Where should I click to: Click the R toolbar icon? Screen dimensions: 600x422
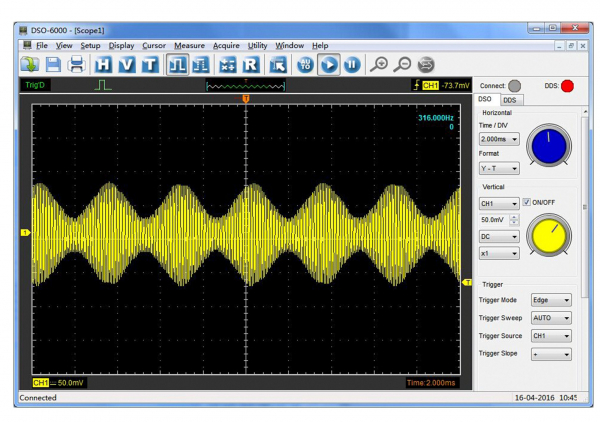coord(251,65)
